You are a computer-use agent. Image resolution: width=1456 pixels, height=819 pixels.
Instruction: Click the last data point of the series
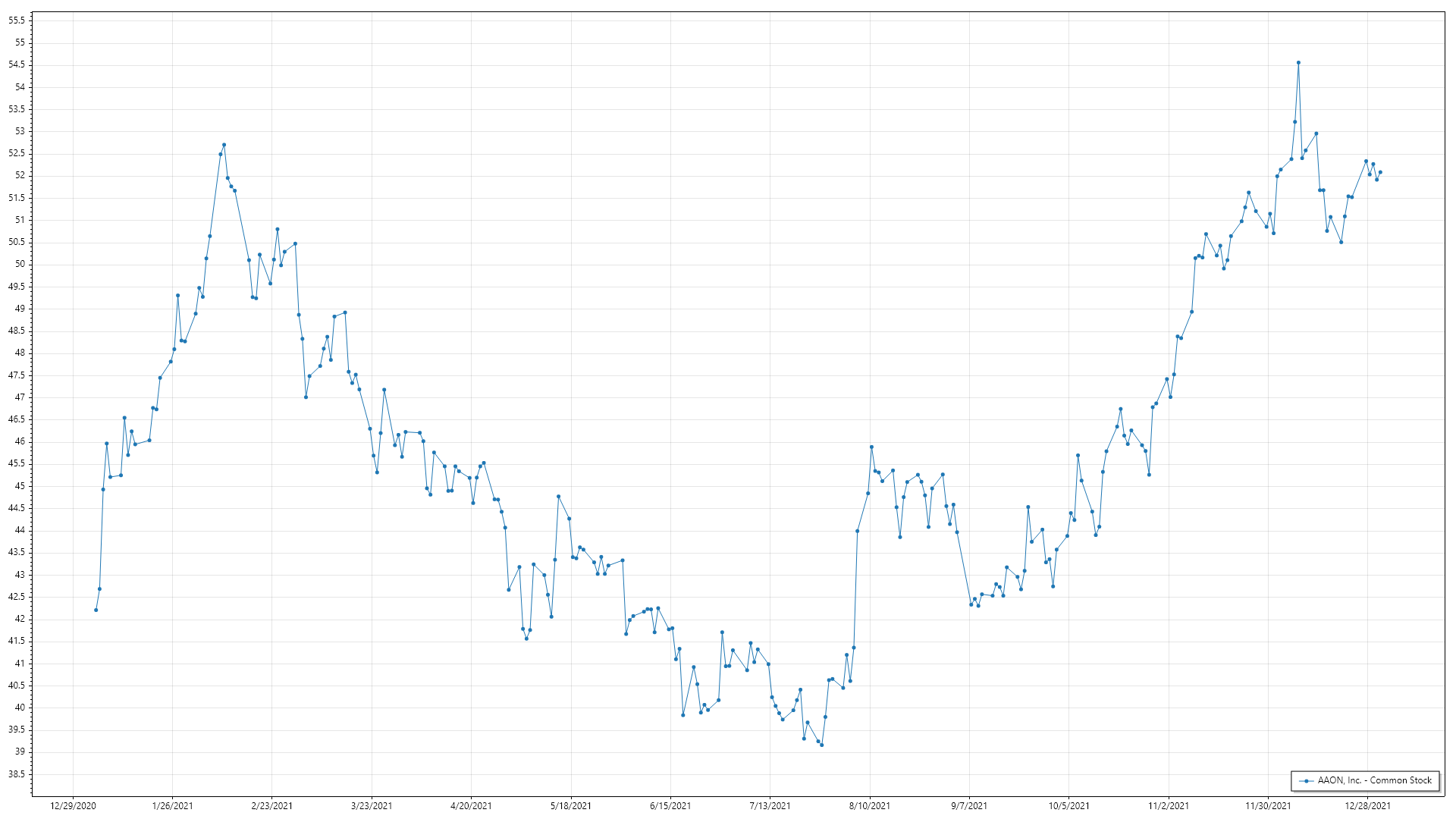[1380, 172]
